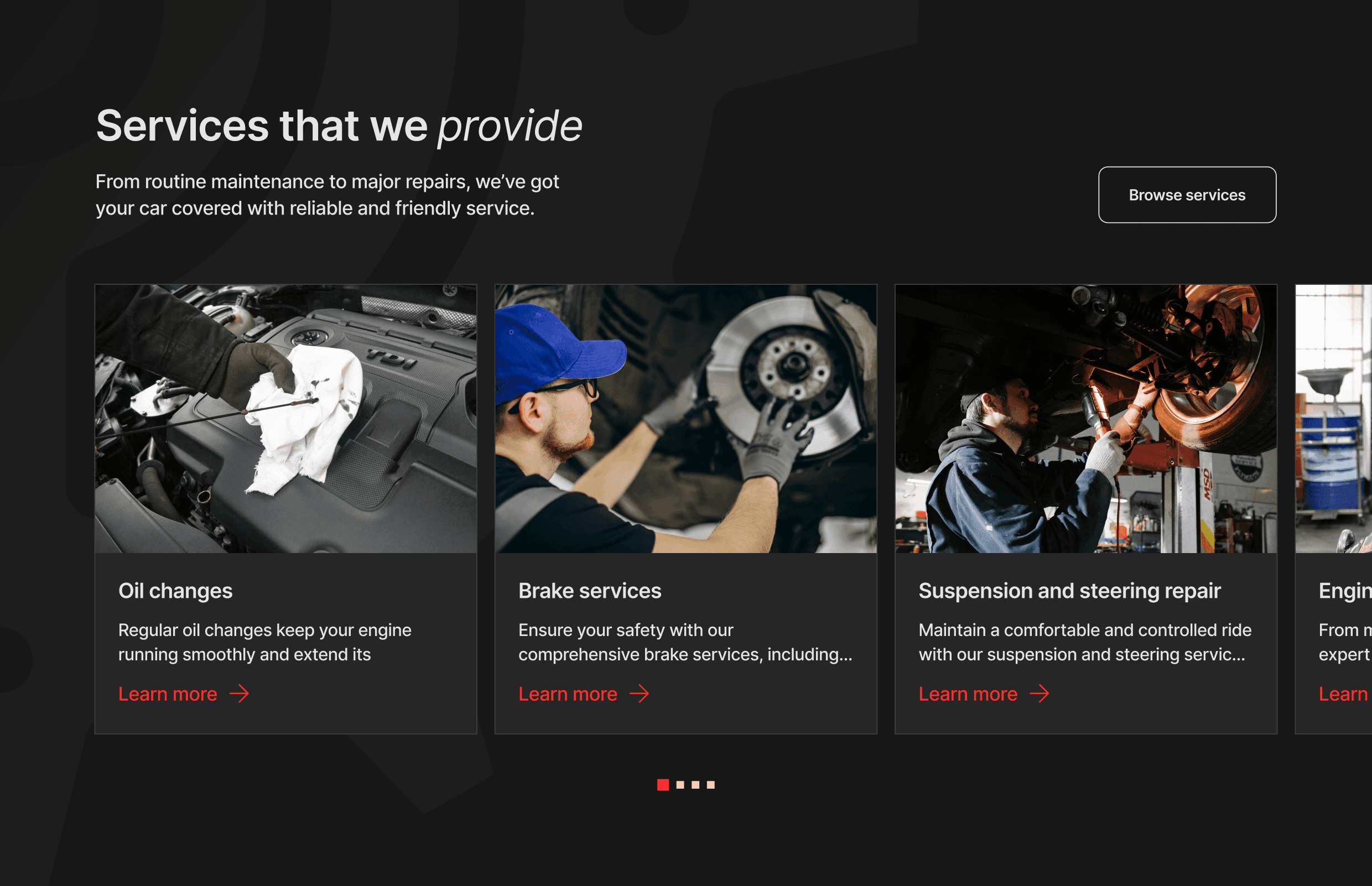Click the arrow icon in Oil changes card
Viewport: 1372px width, 886px height.
pyautogui.click(x=240, y=694)
